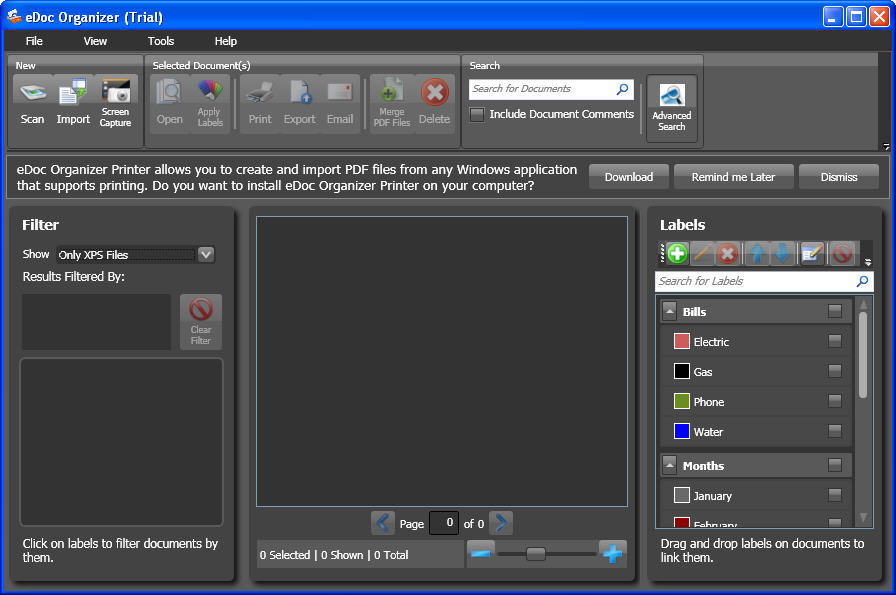
Task: Click the Electric red color swatch
Action: click(682, 341)
